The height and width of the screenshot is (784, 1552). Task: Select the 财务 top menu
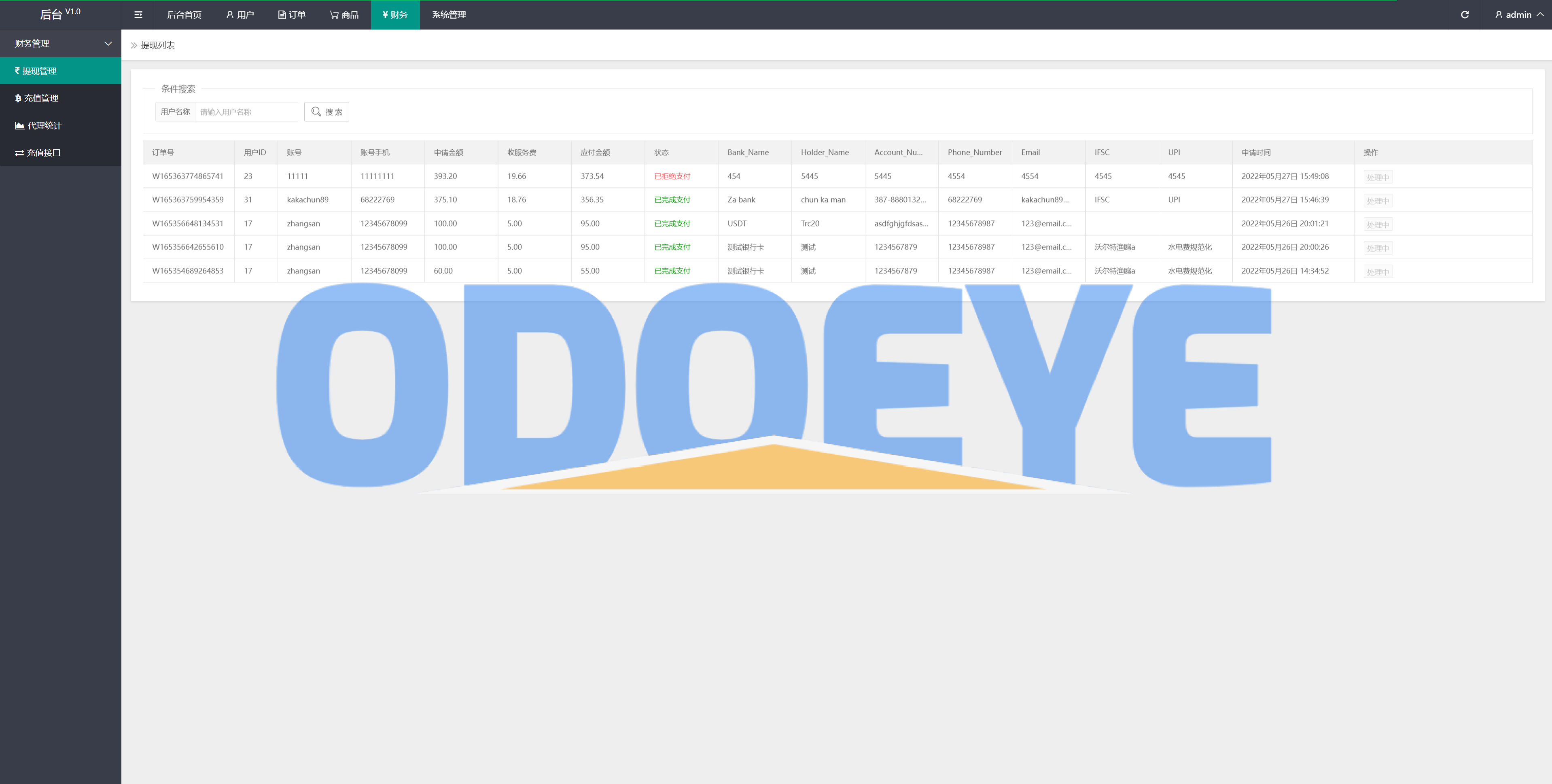[395, 15]
